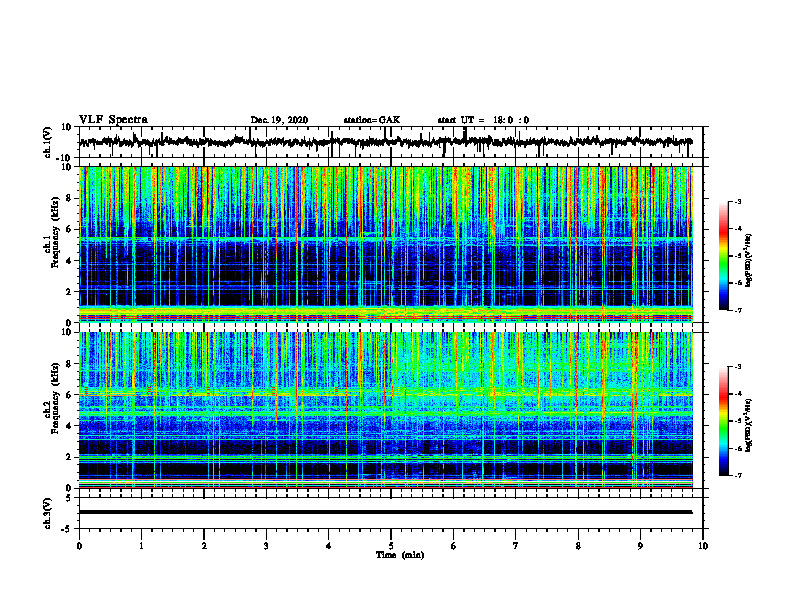Click the "-3" label on ch.2 colorbar
Image resolution: width=792 pixels, height=612 pixels.
[737, 367]
